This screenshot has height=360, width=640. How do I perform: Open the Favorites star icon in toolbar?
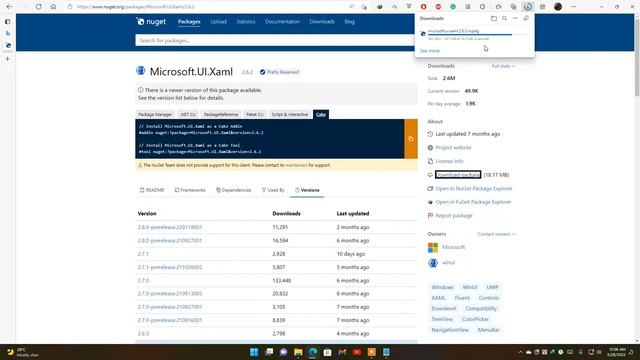(498, 7)
